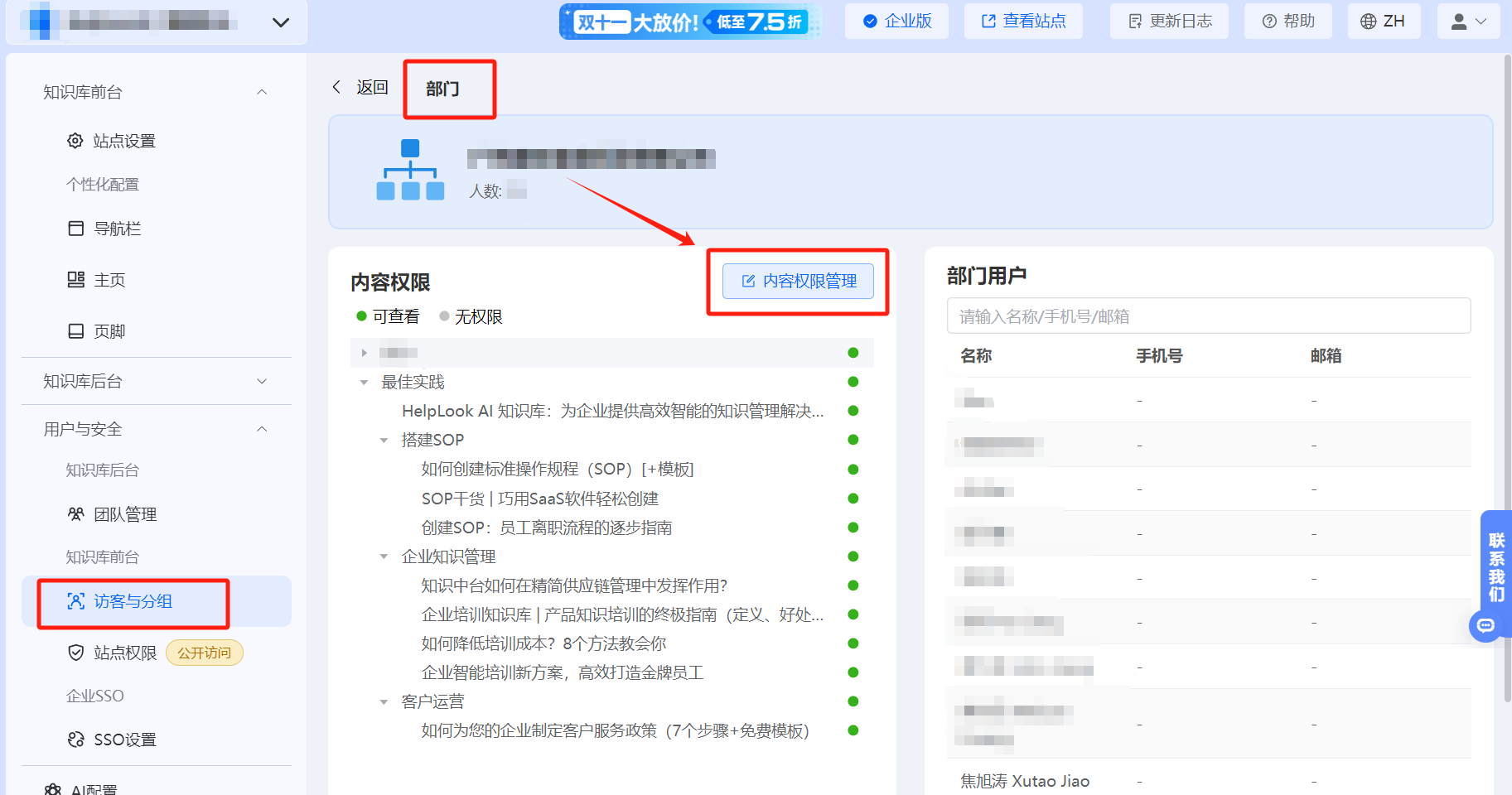Click 企业智能培训新方案 tree row
The image size is (1512, 795).
coord(563,672)
